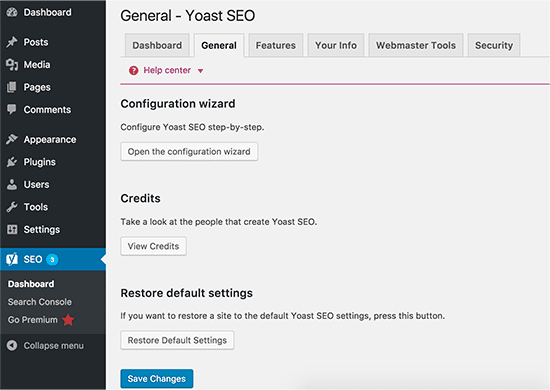Open WordPress Settings label in sidebar
The image size is (550, 390).
coord(42,230)
